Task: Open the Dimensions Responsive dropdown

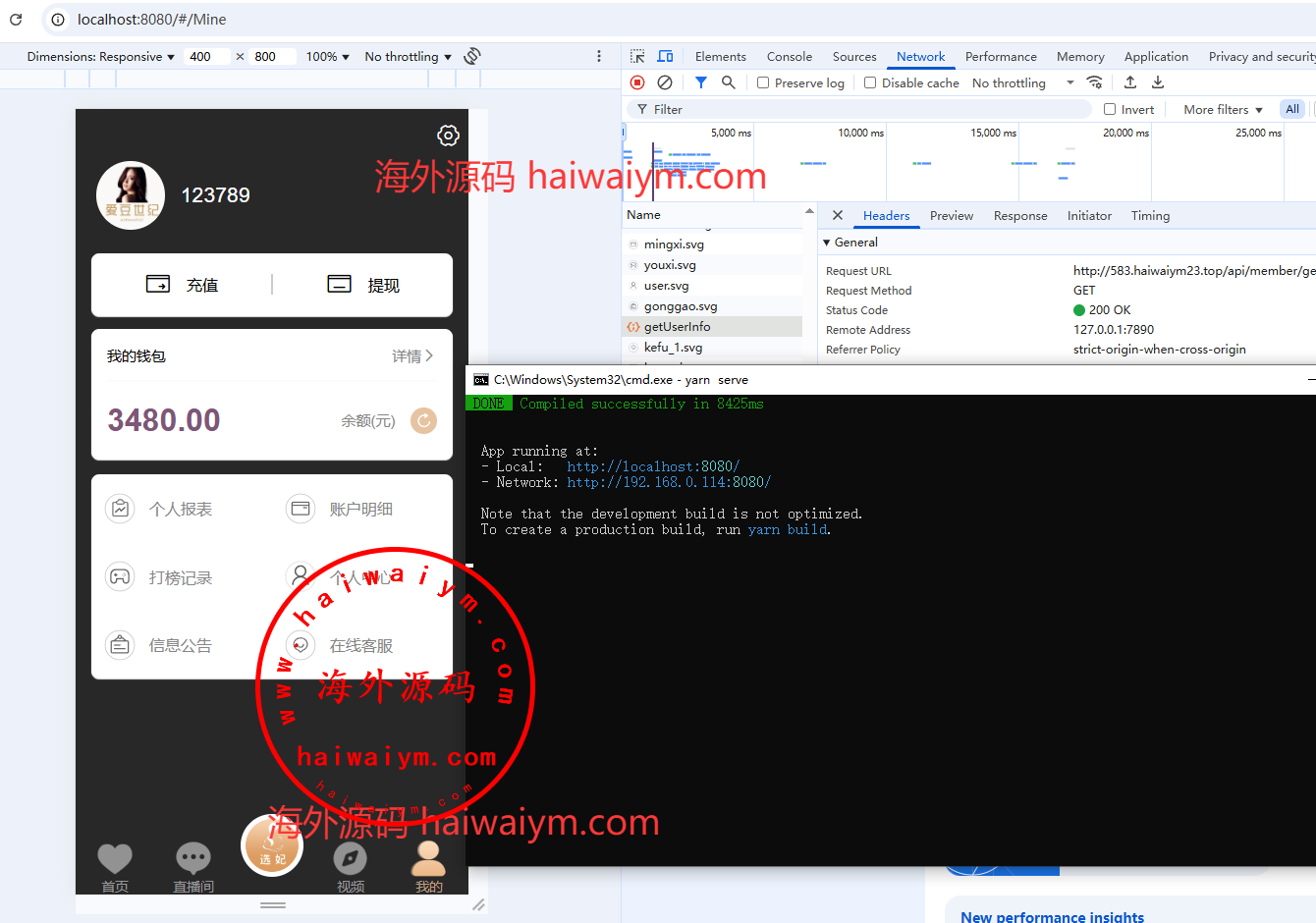Action: 100,57
